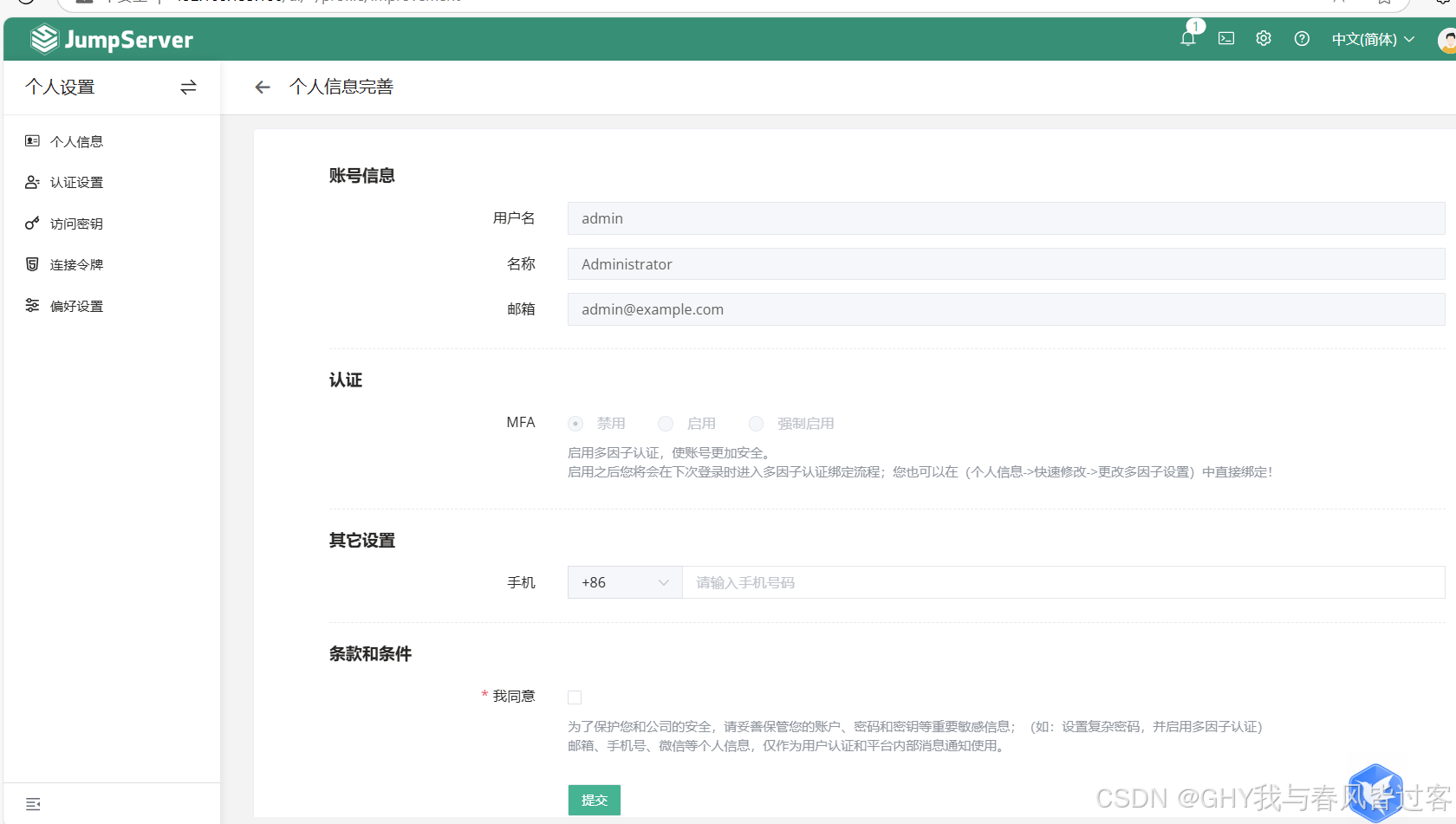Click the phone number input field
The height and width of the screenshot is (824, 1456).
pyautogui.click(x=953, y=582)
